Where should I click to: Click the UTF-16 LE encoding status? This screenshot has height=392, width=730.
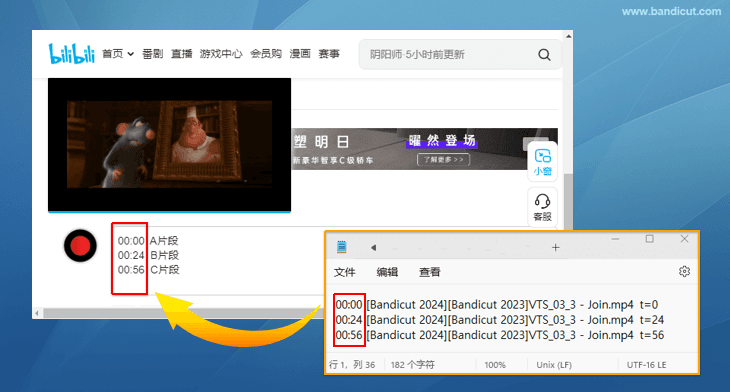[646, 365]
